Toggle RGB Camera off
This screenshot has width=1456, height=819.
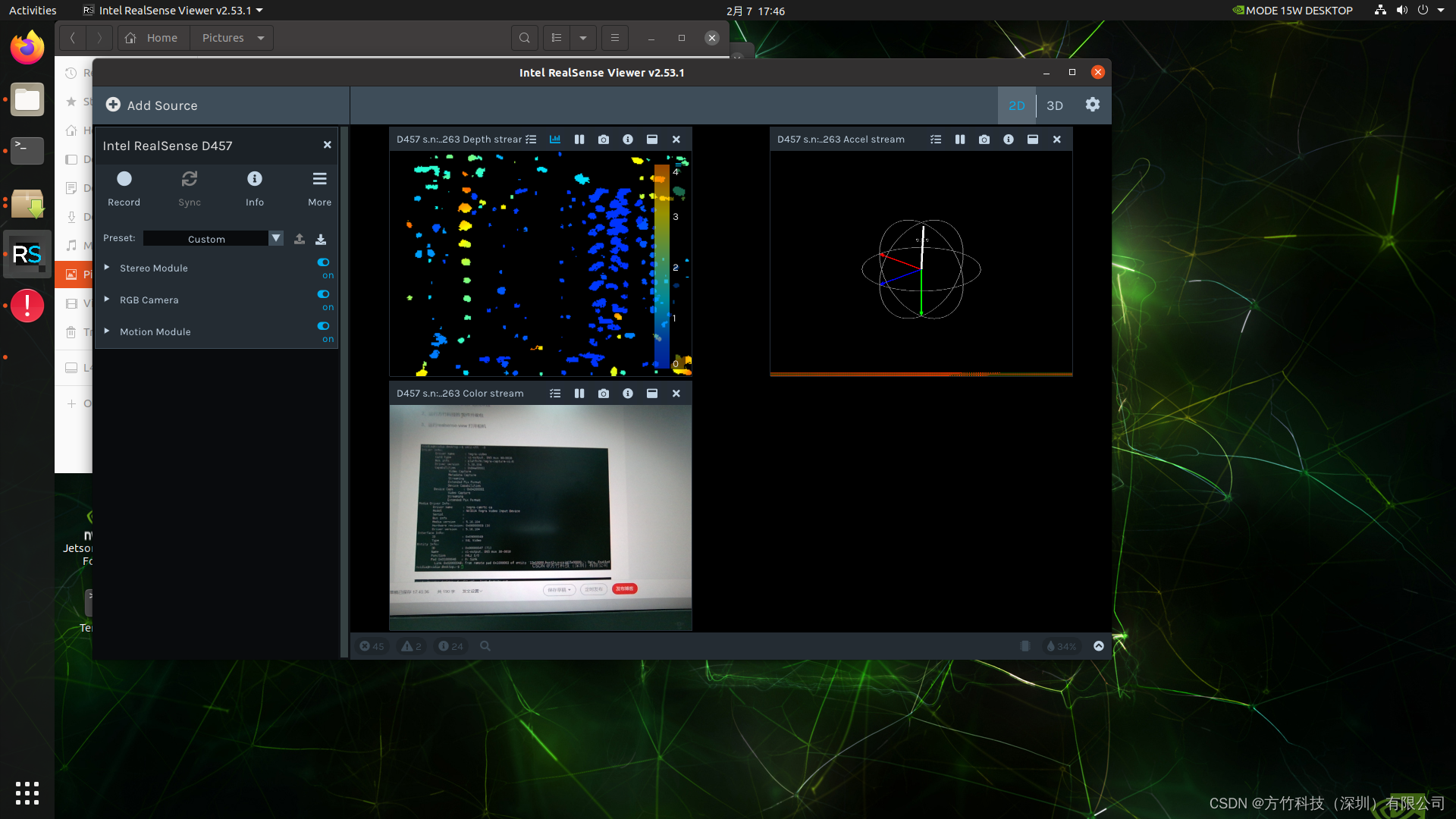coord(324,294)
